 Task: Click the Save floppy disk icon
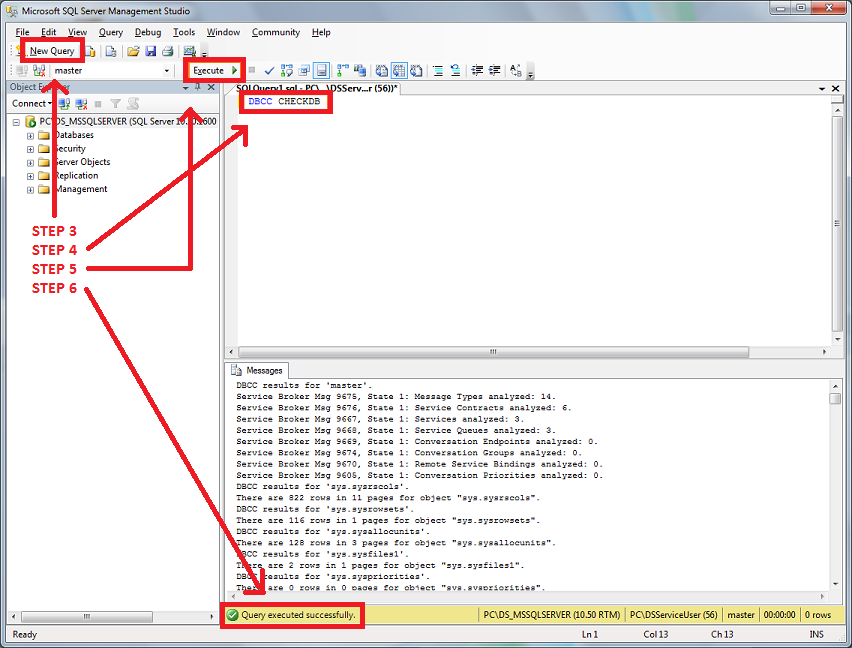coord(150,51)
